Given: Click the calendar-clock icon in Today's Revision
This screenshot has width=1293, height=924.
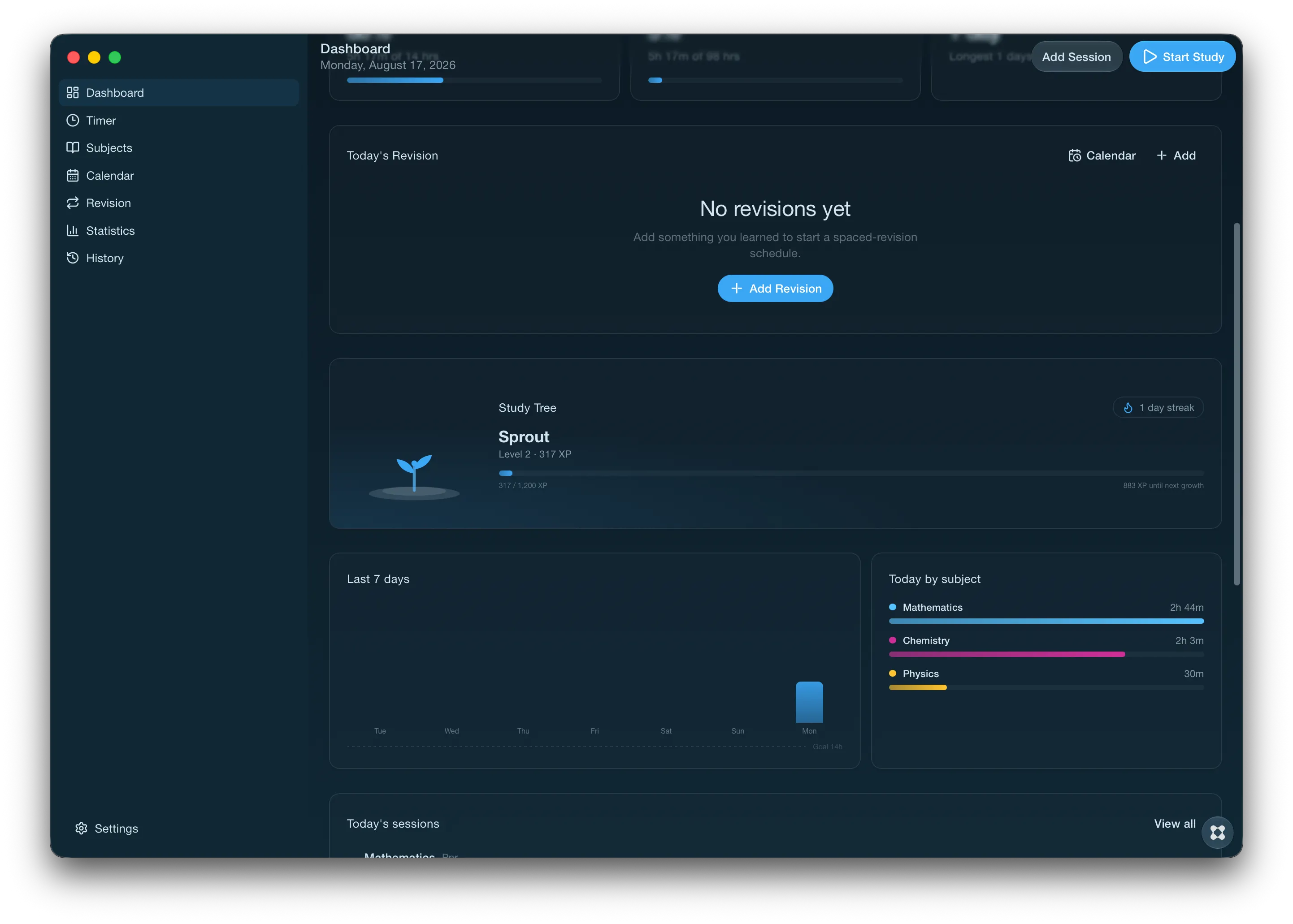Looking at the screenshot, I should [1075, 155].
